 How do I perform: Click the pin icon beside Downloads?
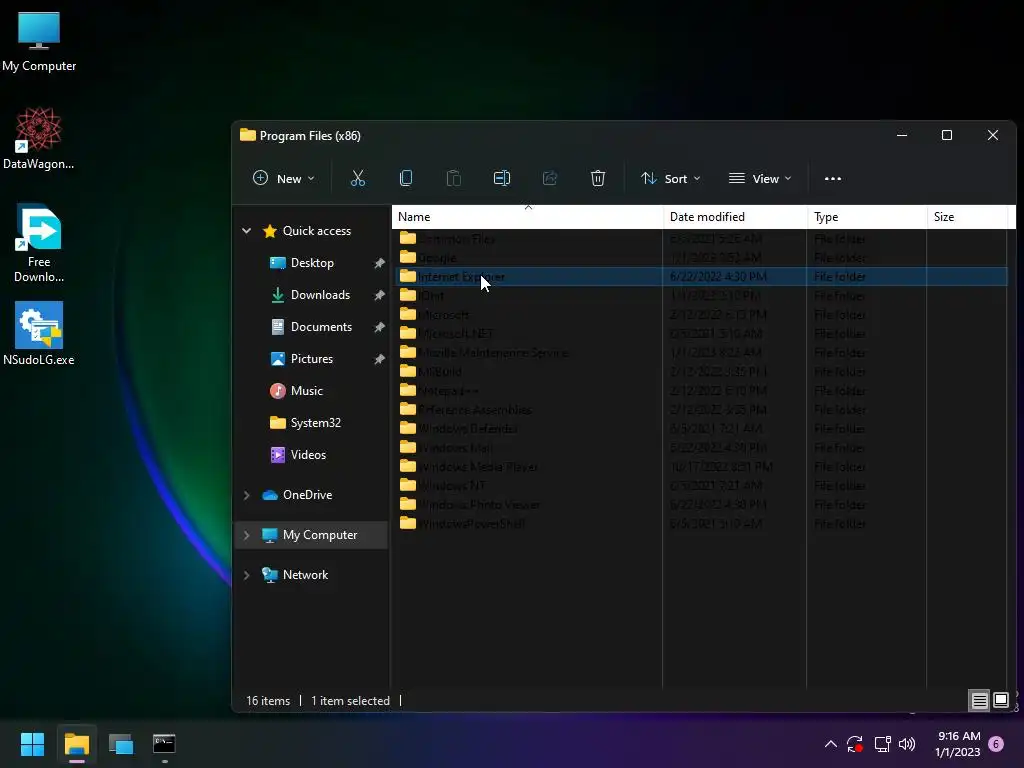pos(379,295)
